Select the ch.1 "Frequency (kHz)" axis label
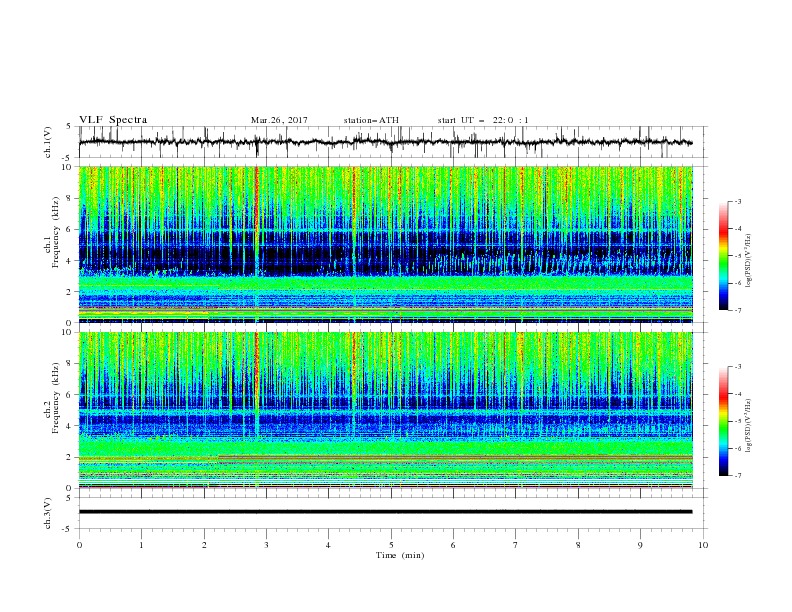 click(x=56, y=233)
